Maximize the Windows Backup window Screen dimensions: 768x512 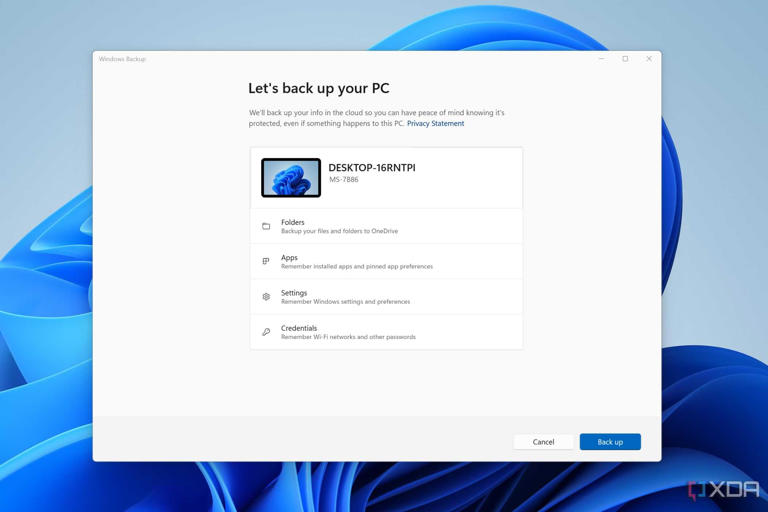pyautogui.click(x=625, y=59)
